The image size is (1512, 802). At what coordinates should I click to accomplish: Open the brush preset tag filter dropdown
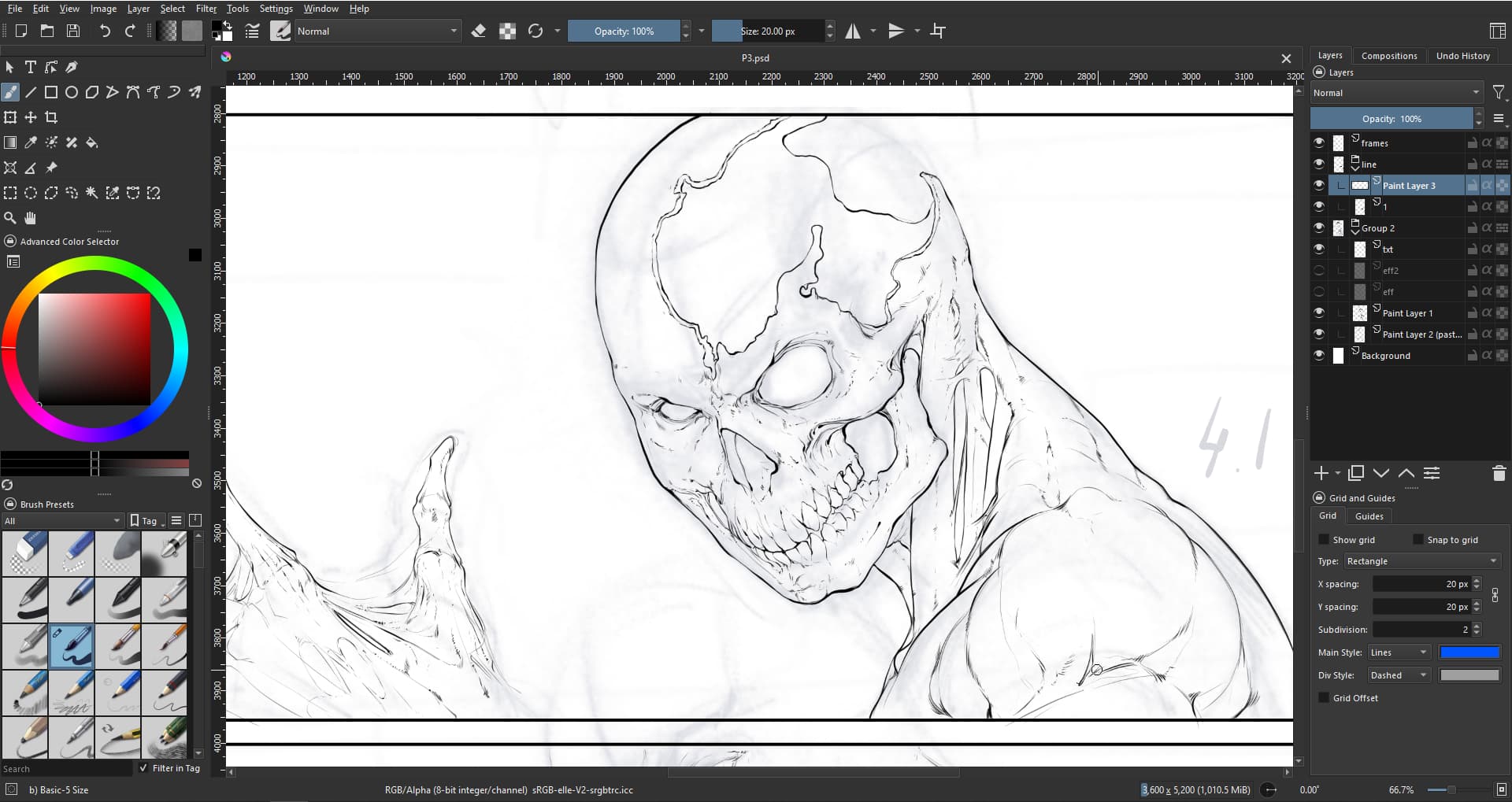63,520
